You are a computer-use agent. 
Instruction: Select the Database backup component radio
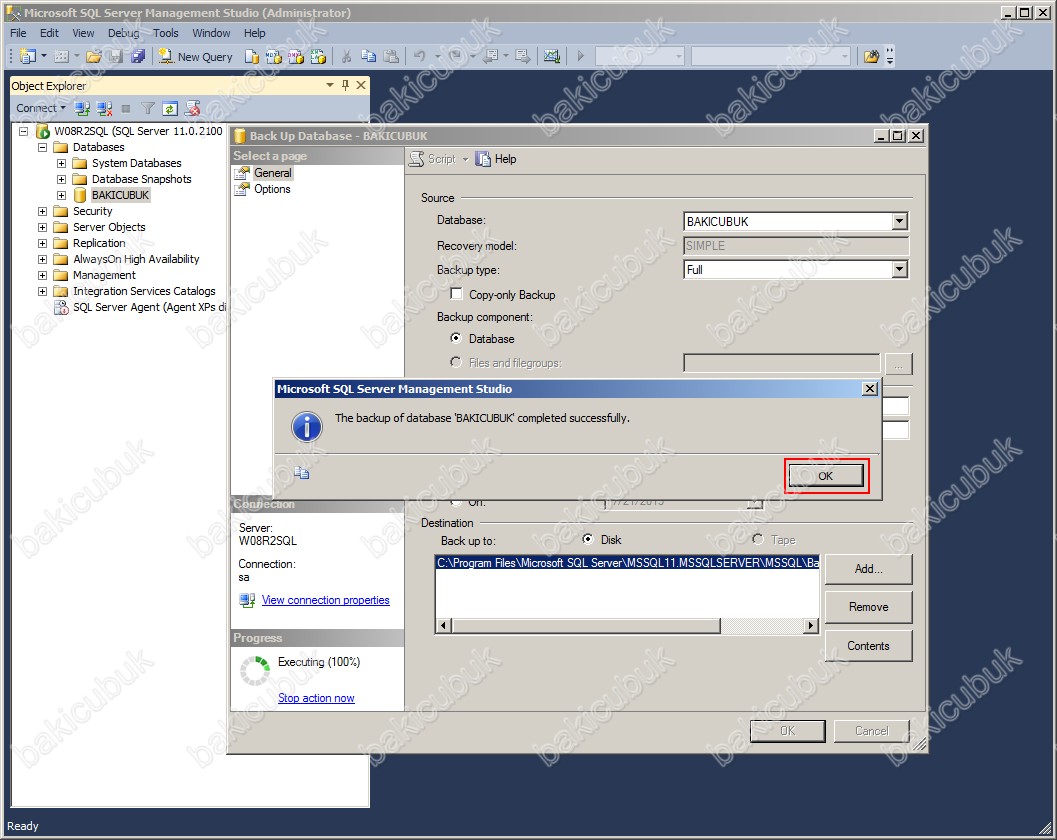(x=456, y=338)
